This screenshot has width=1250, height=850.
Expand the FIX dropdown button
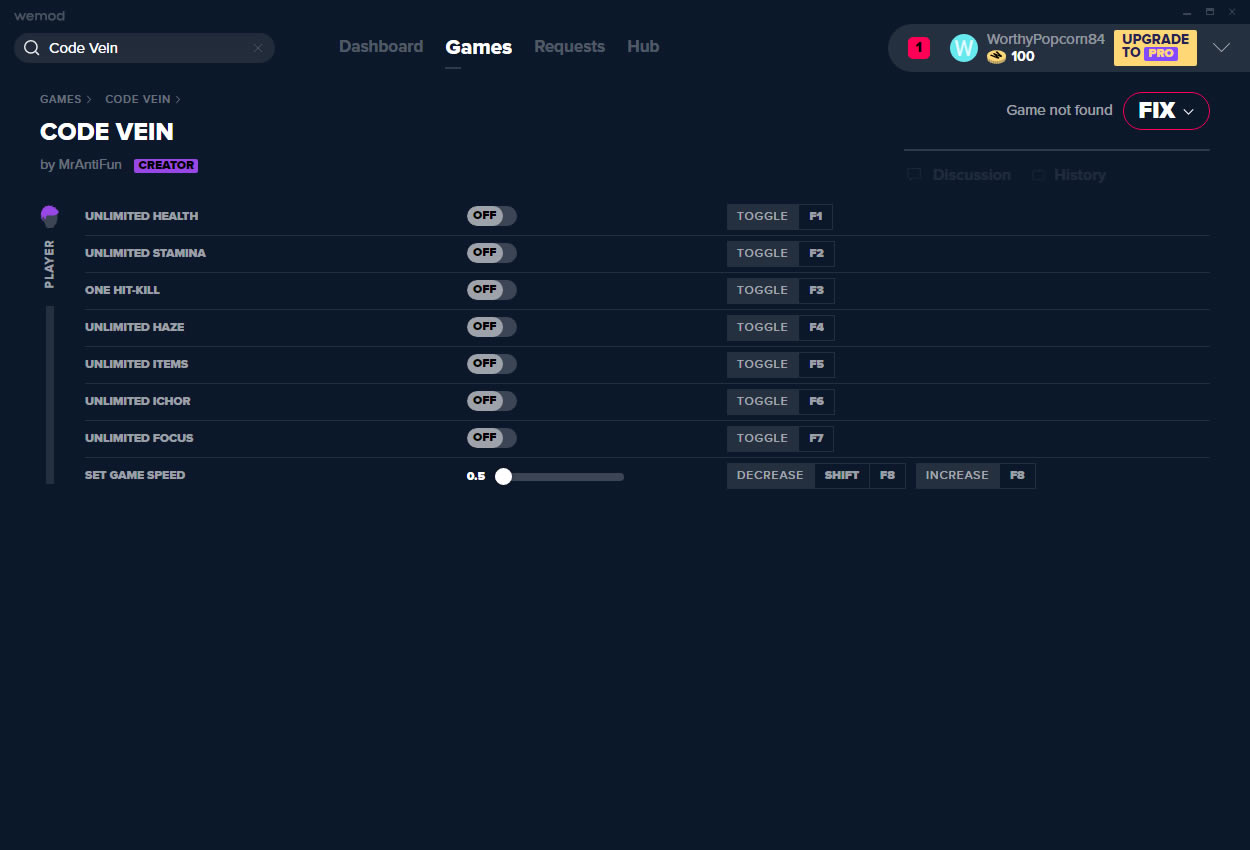coord(1166,111)
